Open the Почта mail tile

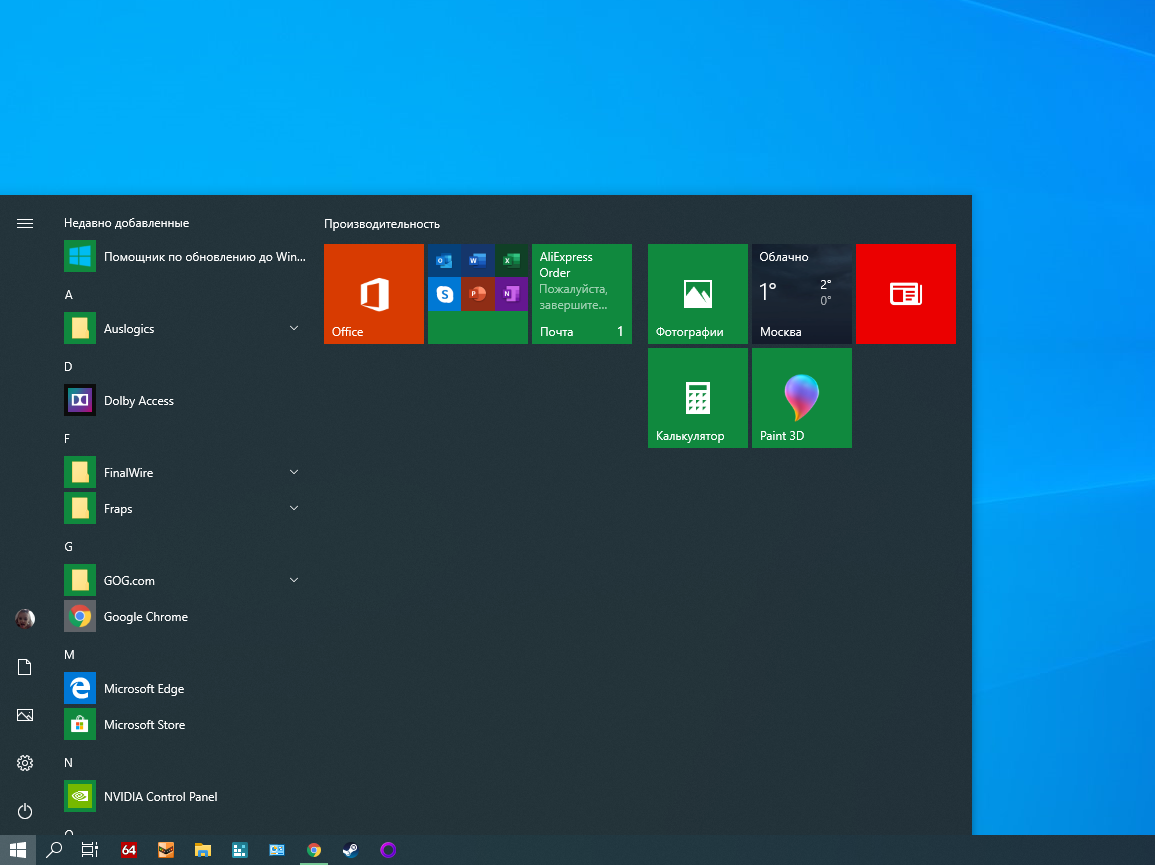coord(581,293)
